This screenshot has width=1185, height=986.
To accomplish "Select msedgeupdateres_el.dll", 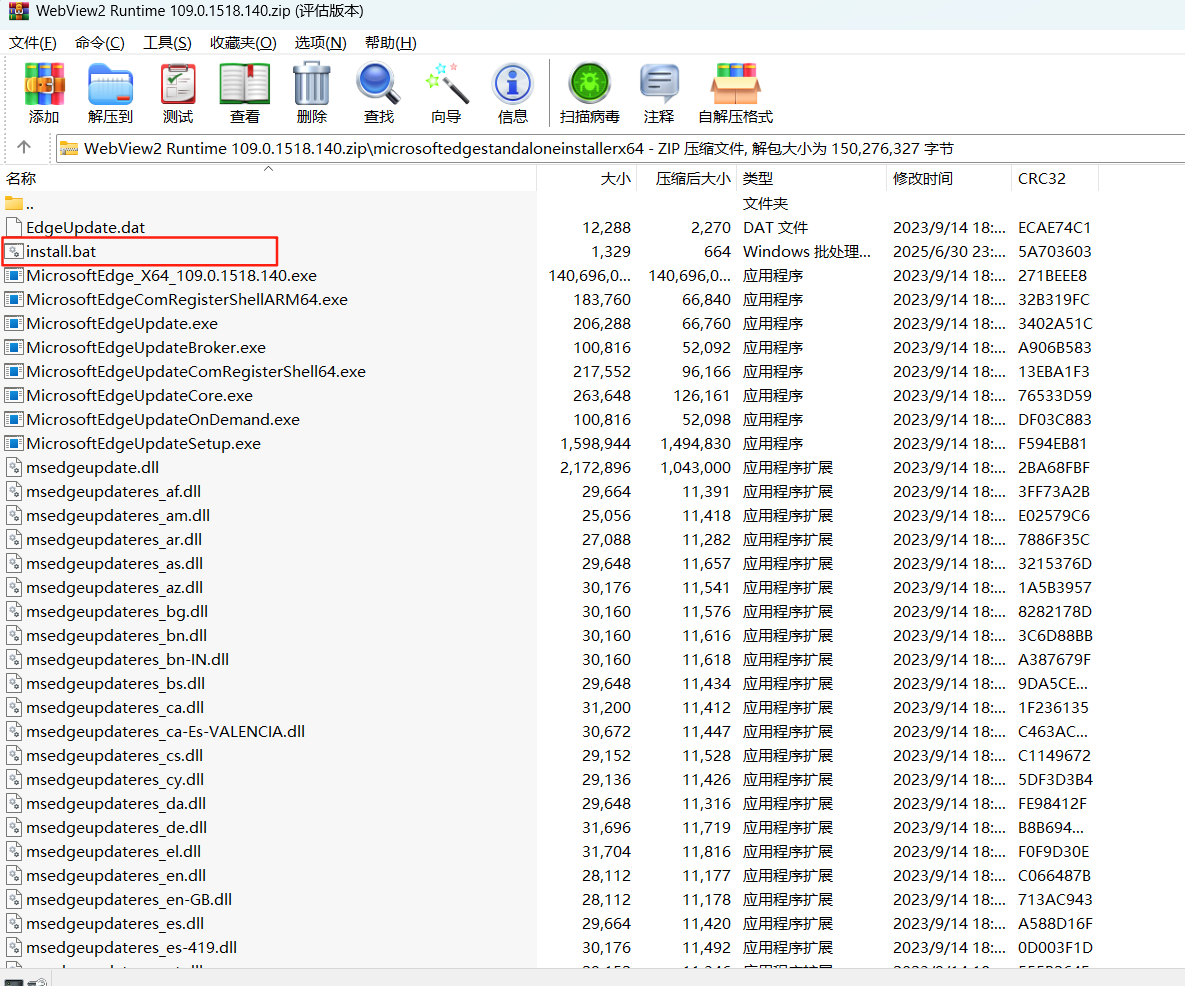I will coord(113,852).
